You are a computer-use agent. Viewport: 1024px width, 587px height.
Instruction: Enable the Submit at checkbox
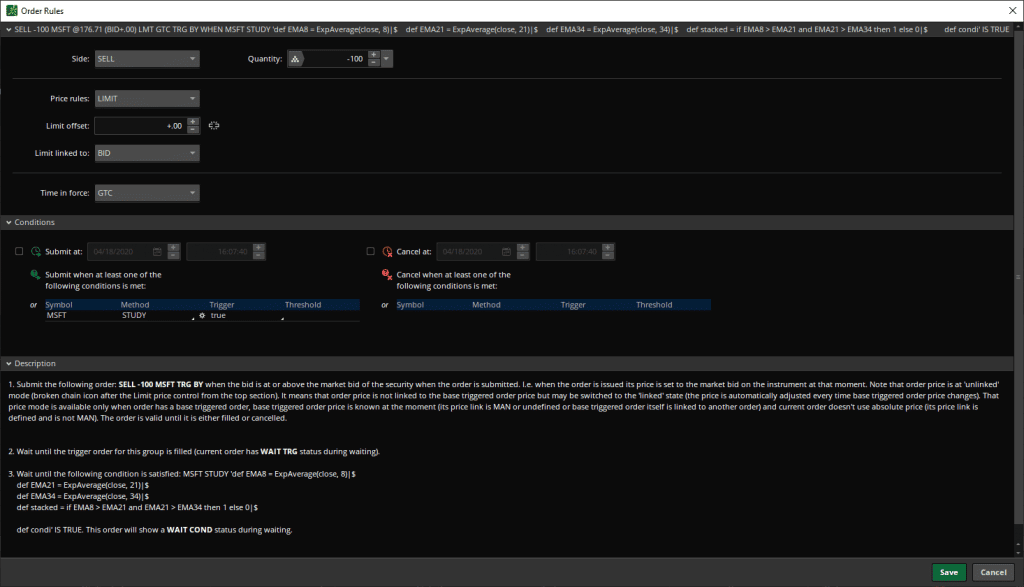point(19,251)
